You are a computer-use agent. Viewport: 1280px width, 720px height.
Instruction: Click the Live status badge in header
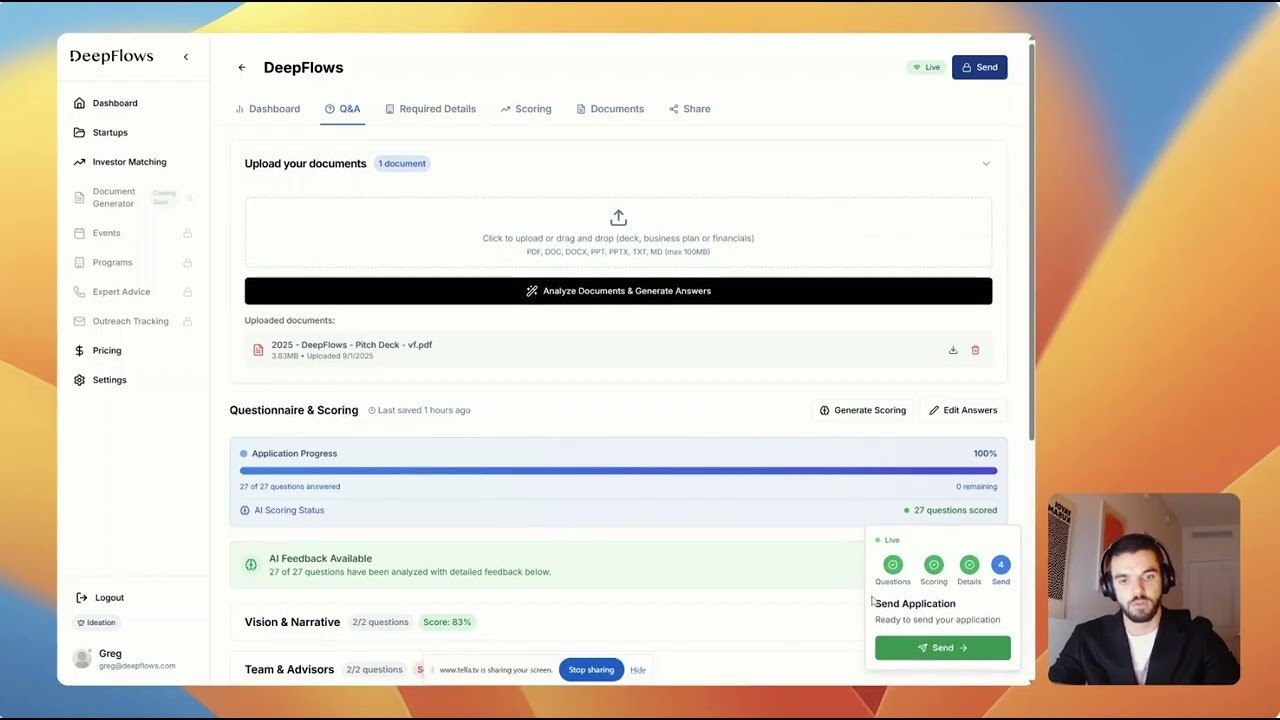(926, 68)
